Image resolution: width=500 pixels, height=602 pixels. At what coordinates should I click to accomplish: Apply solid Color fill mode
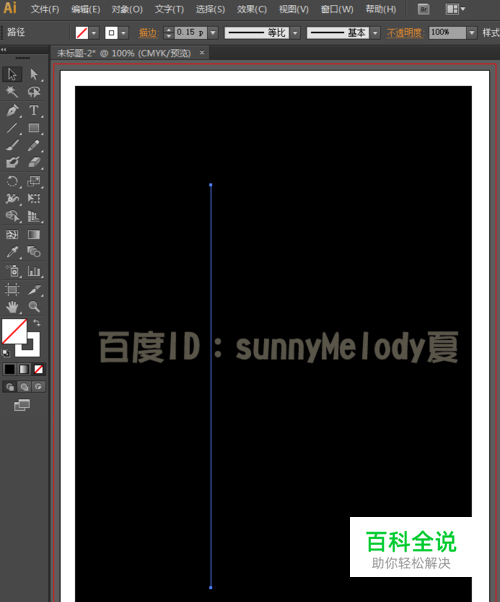click(x=10, y=369)
